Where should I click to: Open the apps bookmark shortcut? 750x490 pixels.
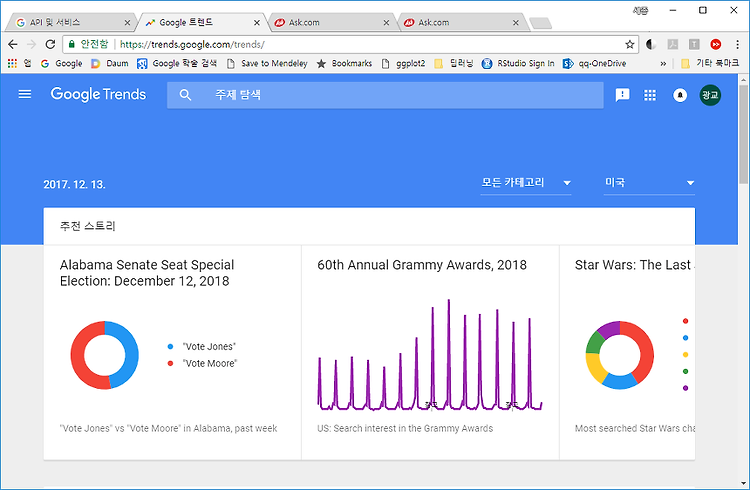(x=19, y=63)
